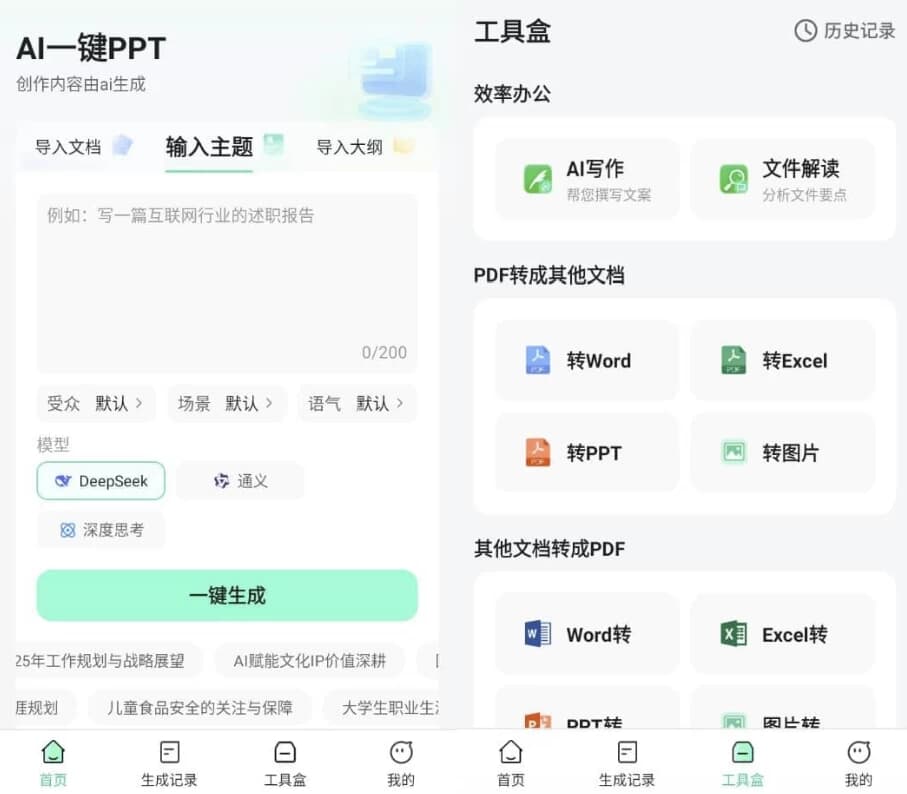This screenshot has height=794, width=907.
Task: Open the 历史记录 history via clock icon
Action: tap(845, 31)
